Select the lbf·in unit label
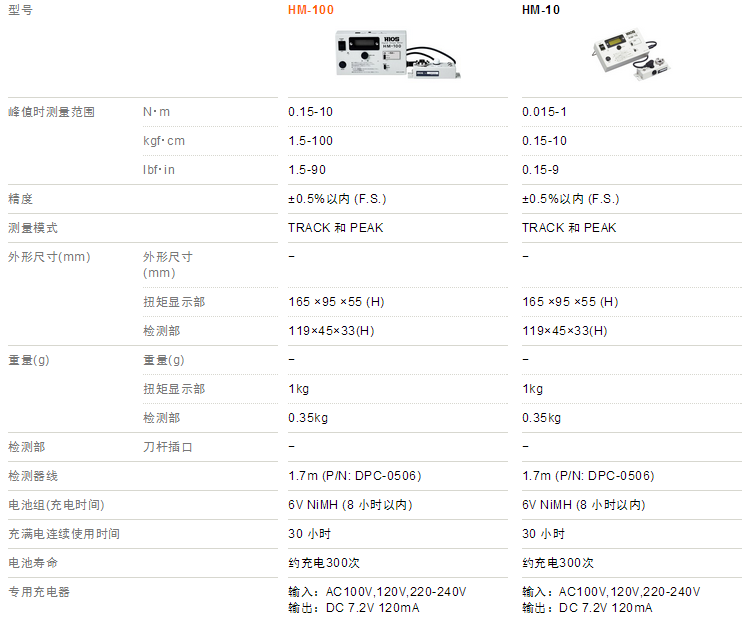This screenshot has width=748, height=619. pyautogui.click(x=159, y=170)
